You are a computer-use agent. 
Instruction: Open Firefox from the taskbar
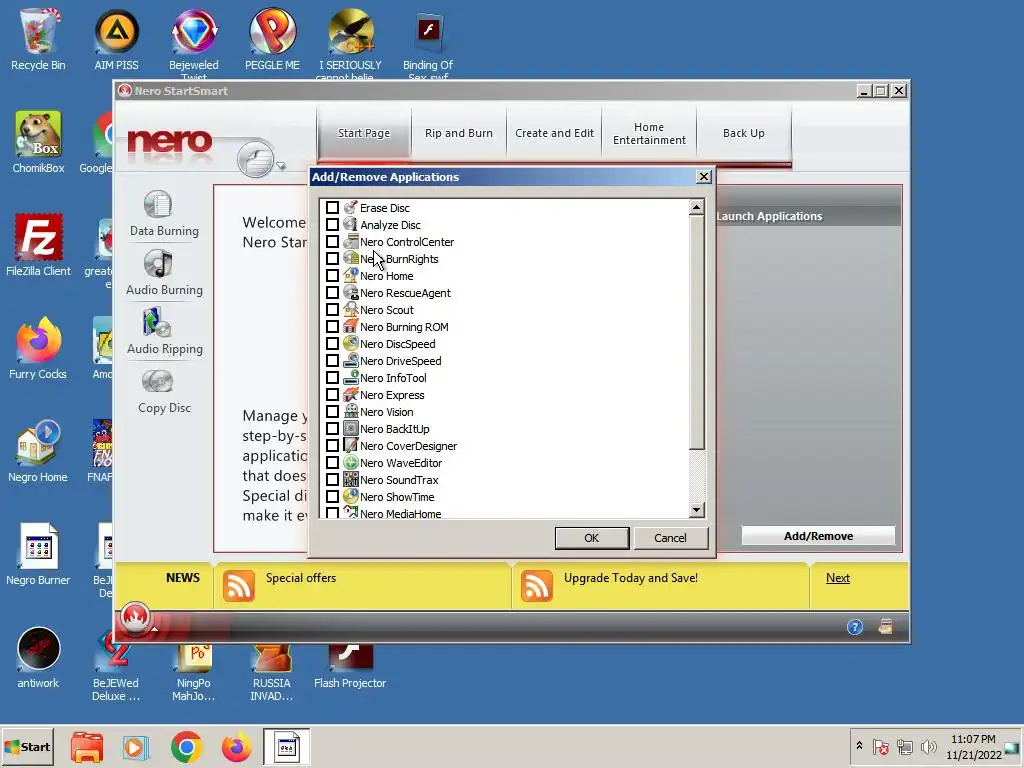pyautogui.click(x=236, y=746)
